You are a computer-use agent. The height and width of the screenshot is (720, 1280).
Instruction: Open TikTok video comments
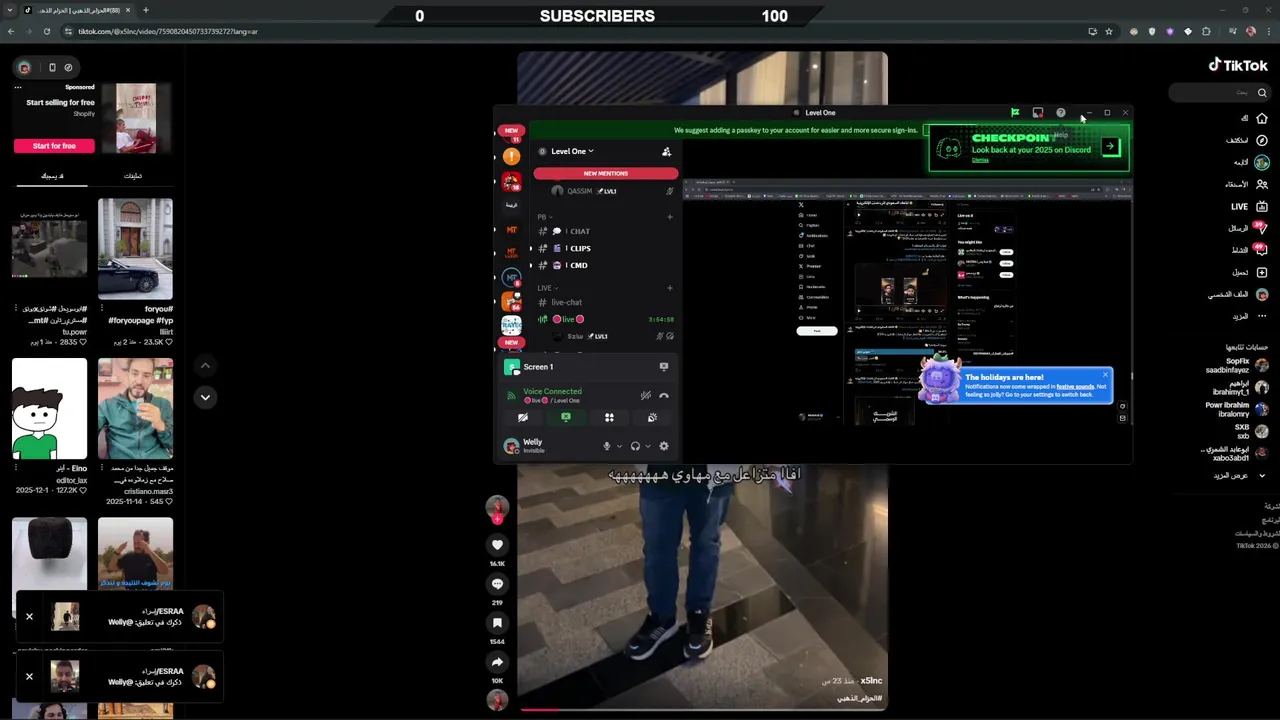(497, 584)
